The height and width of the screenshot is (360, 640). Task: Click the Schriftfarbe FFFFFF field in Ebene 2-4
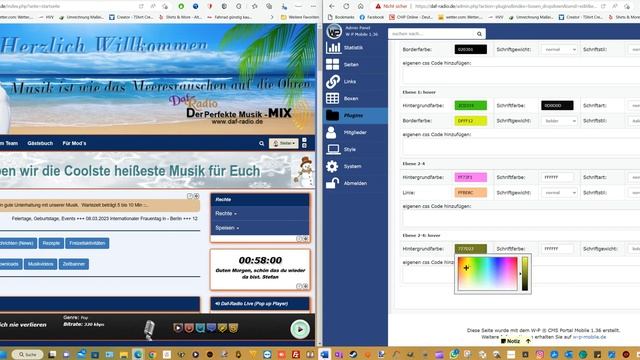pyautogui.click(x=557, y=177)
